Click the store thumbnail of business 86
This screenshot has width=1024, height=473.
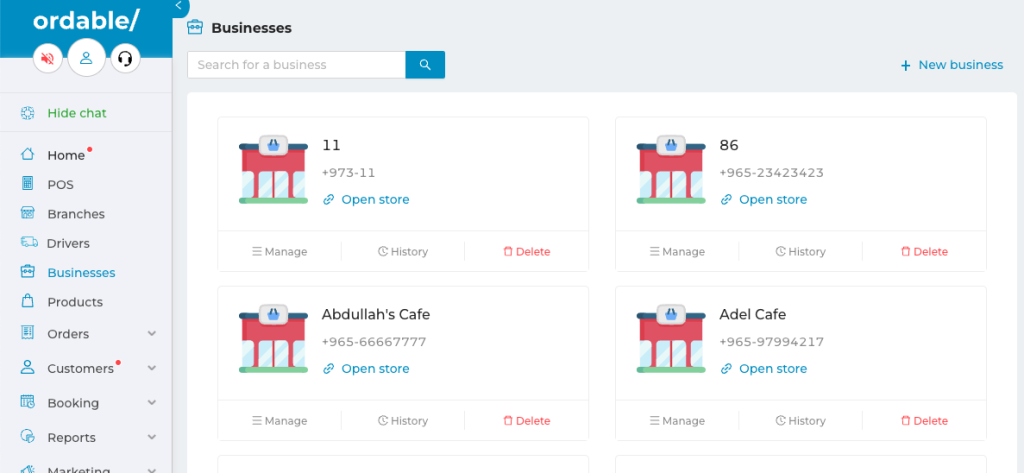(671, 170)
